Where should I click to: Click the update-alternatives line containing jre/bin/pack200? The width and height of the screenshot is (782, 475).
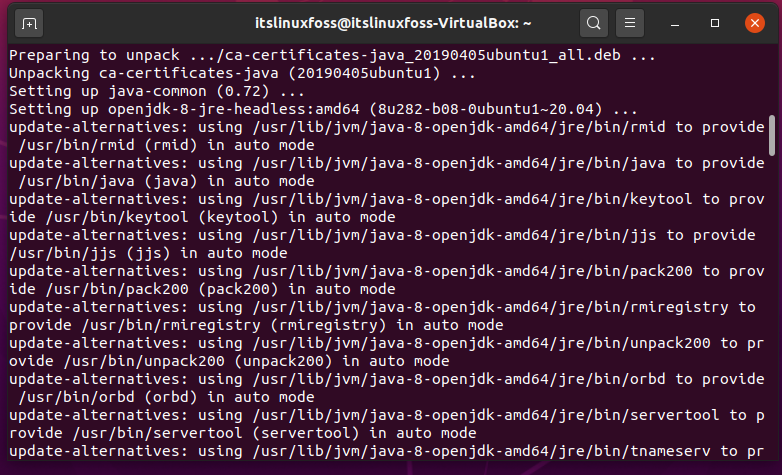[x=387, y=271]
